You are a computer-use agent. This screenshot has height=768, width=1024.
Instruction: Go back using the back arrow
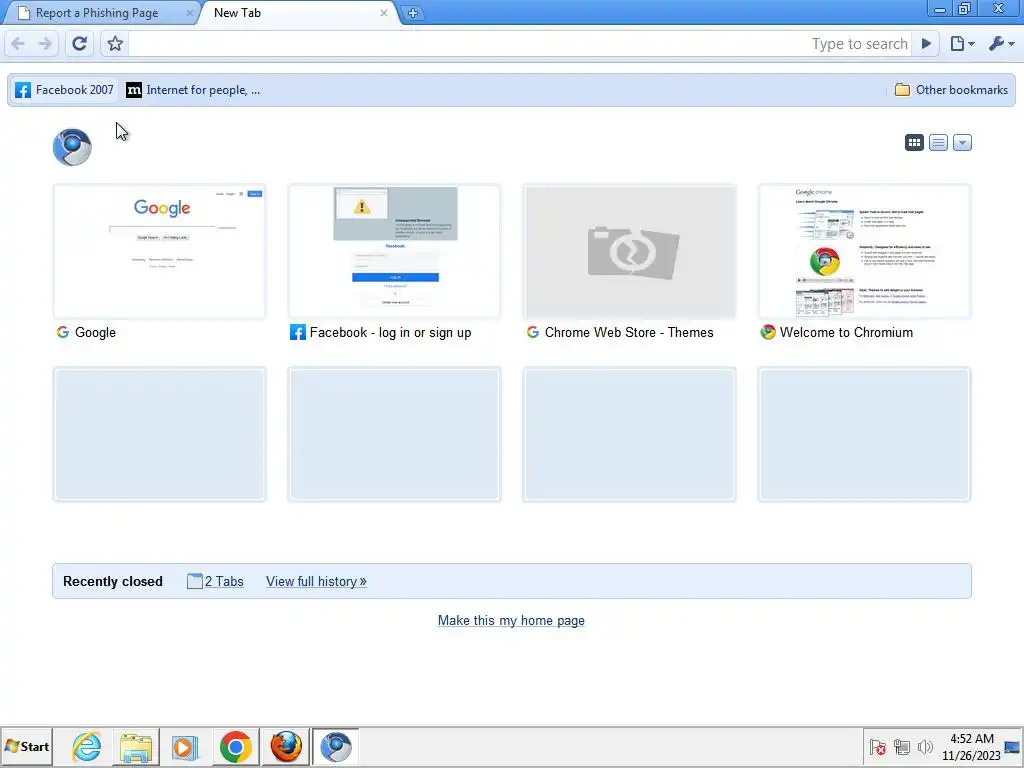(x=18, y=44)
